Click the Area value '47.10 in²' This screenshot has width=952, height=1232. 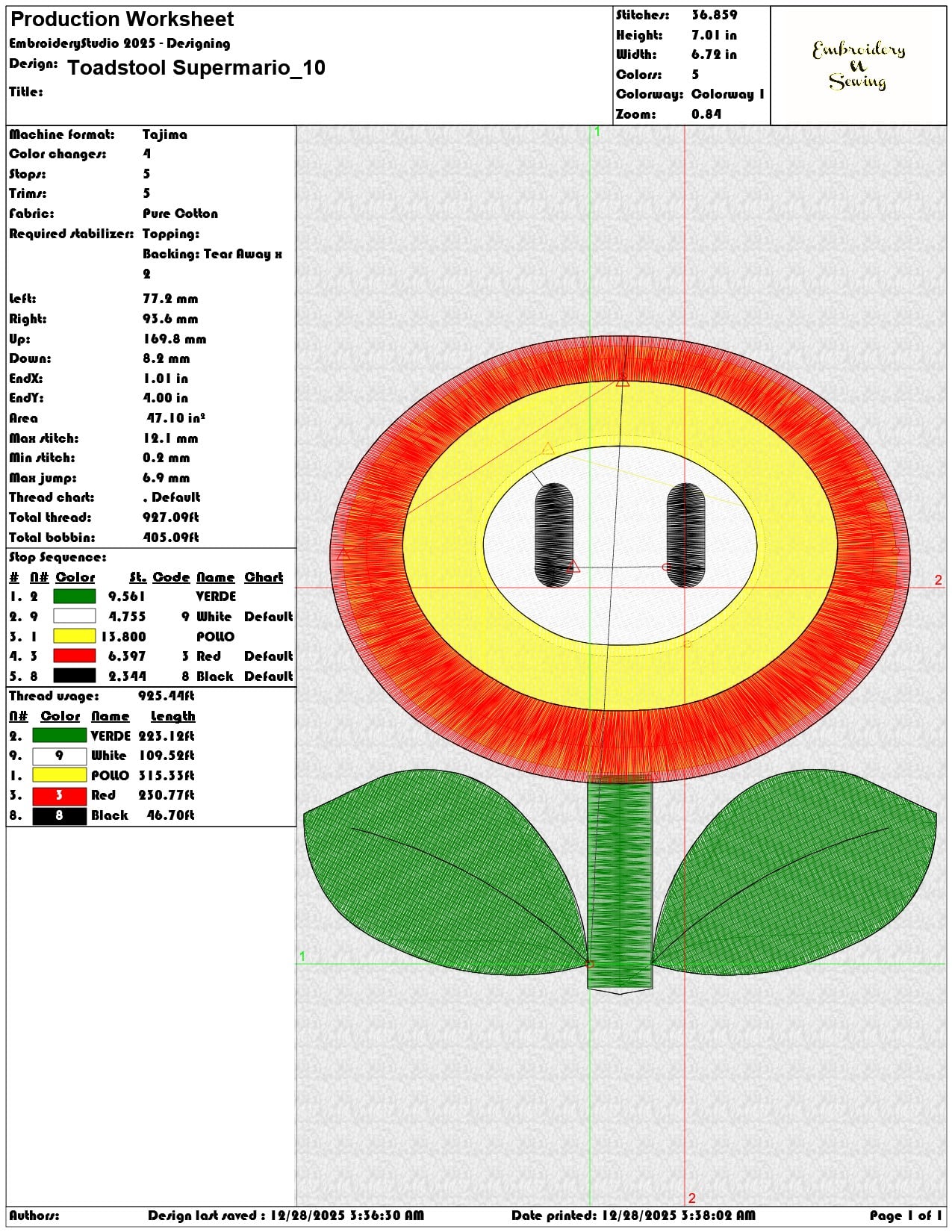click(x=175, y=418)
